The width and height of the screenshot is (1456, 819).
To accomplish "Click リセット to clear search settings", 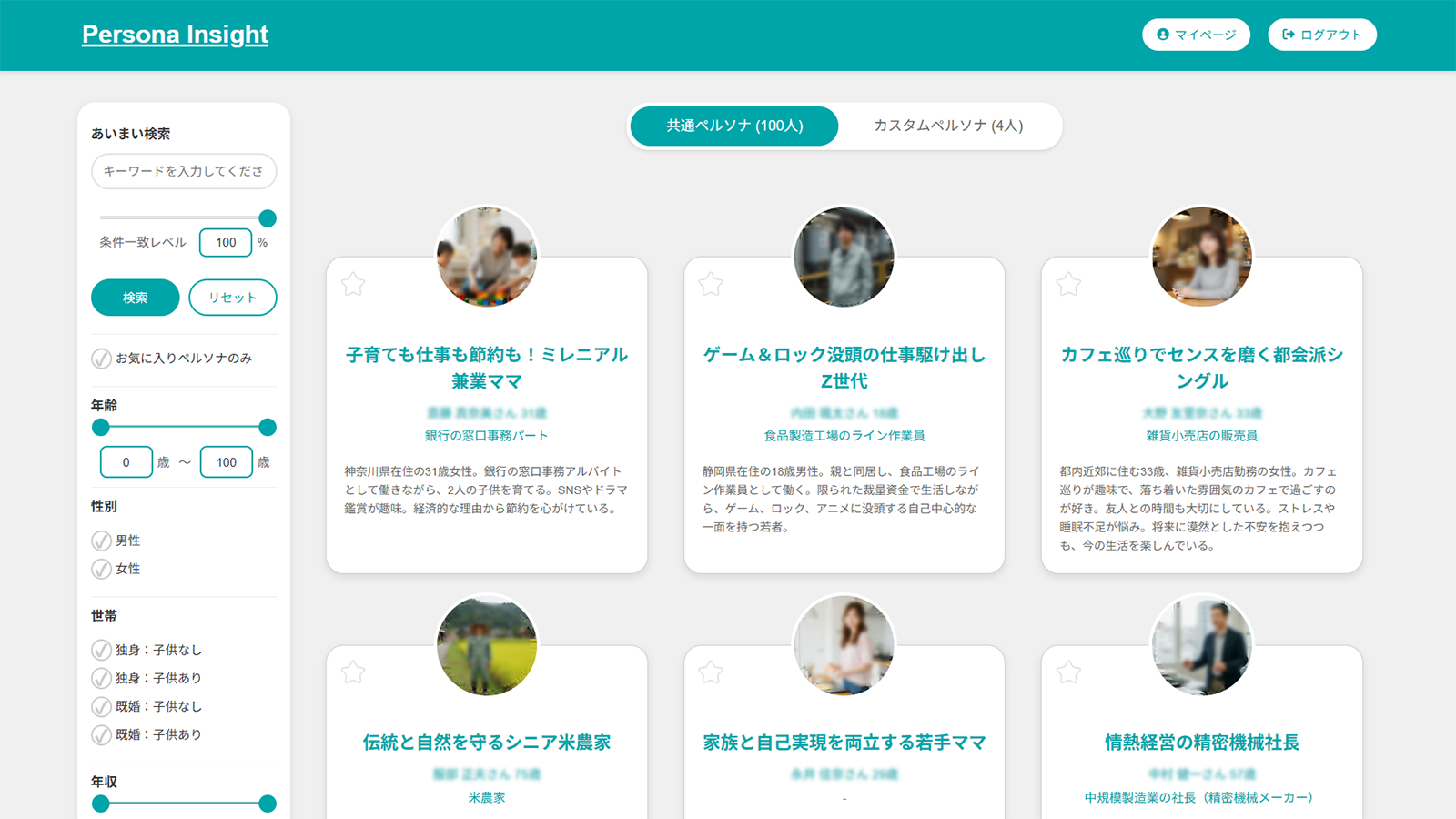I will coord(232,298).
